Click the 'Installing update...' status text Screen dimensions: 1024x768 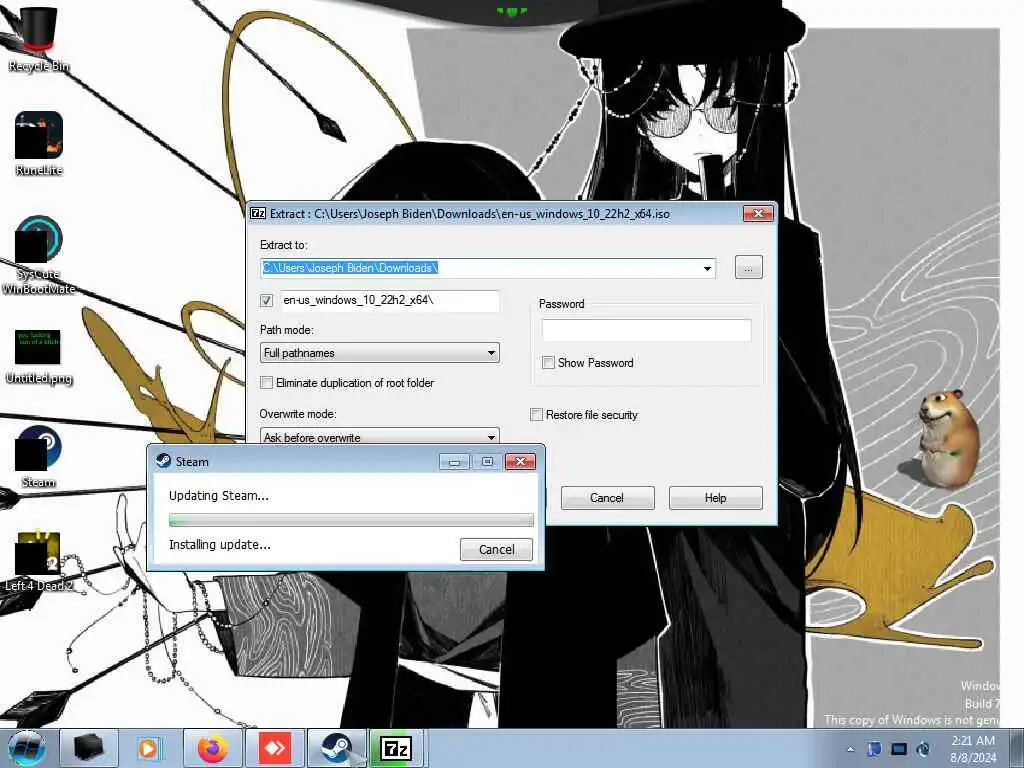(219, 545)
